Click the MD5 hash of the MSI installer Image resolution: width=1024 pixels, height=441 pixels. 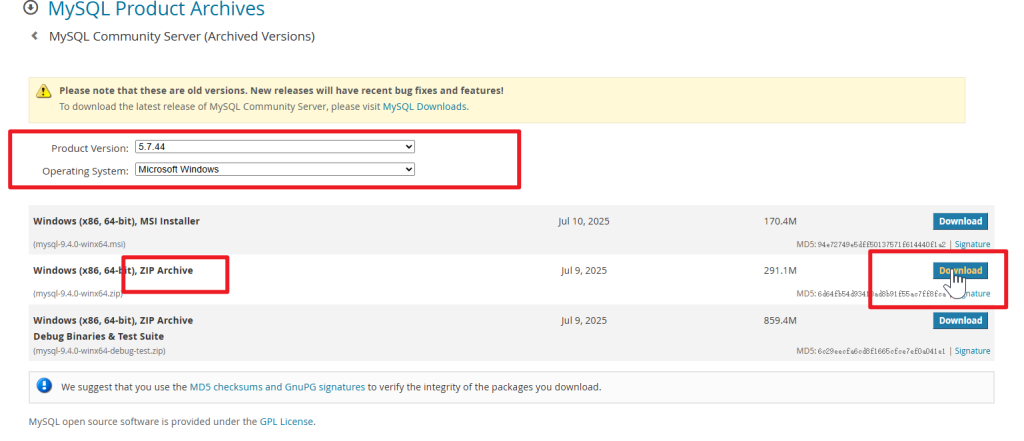(881, 244)
